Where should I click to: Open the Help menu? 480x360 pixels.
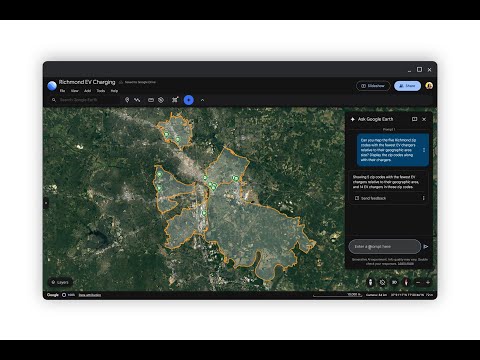coord(114,91)
